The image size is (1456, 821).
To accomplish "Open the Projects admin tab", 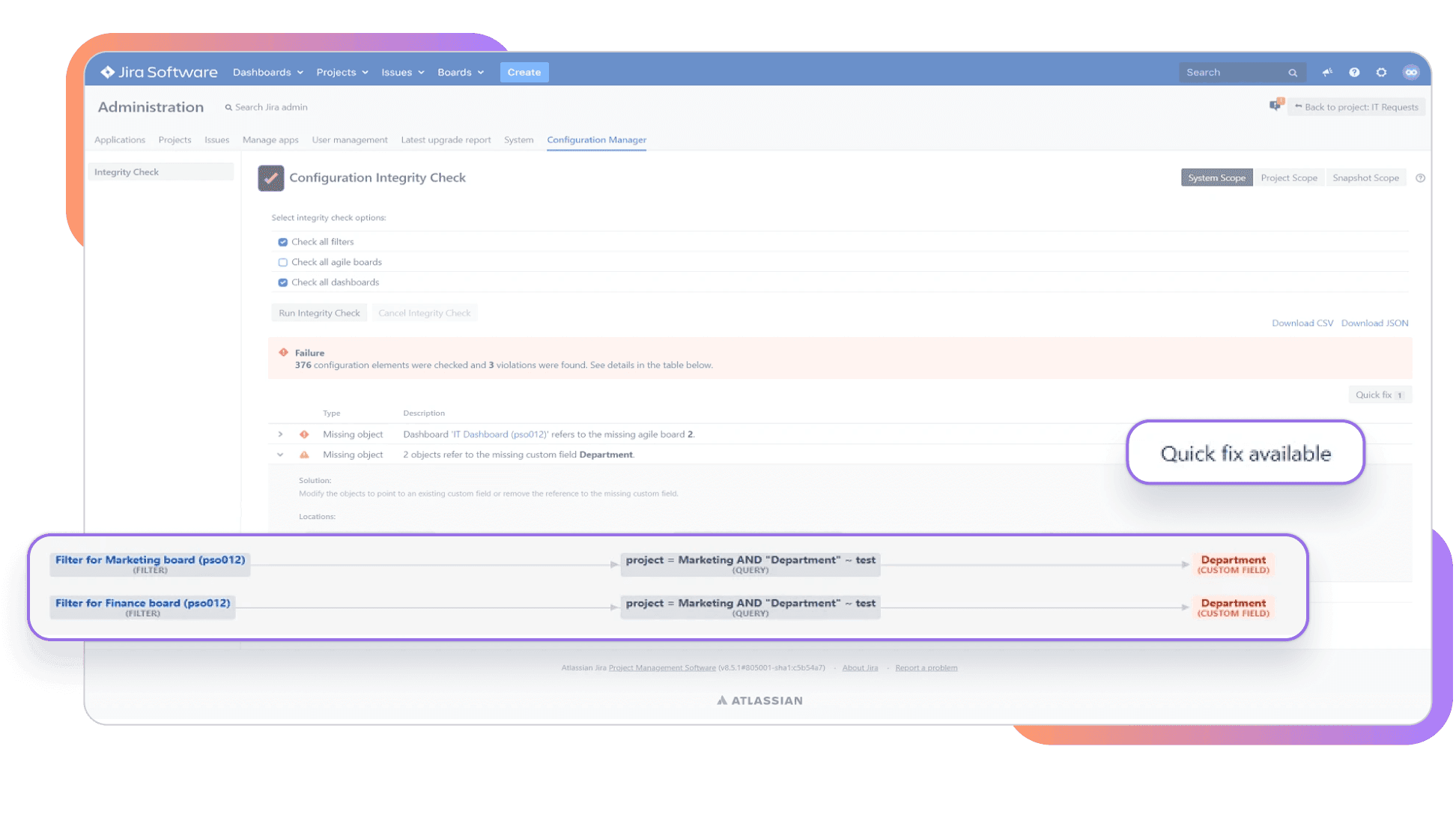I will [175, 140].
